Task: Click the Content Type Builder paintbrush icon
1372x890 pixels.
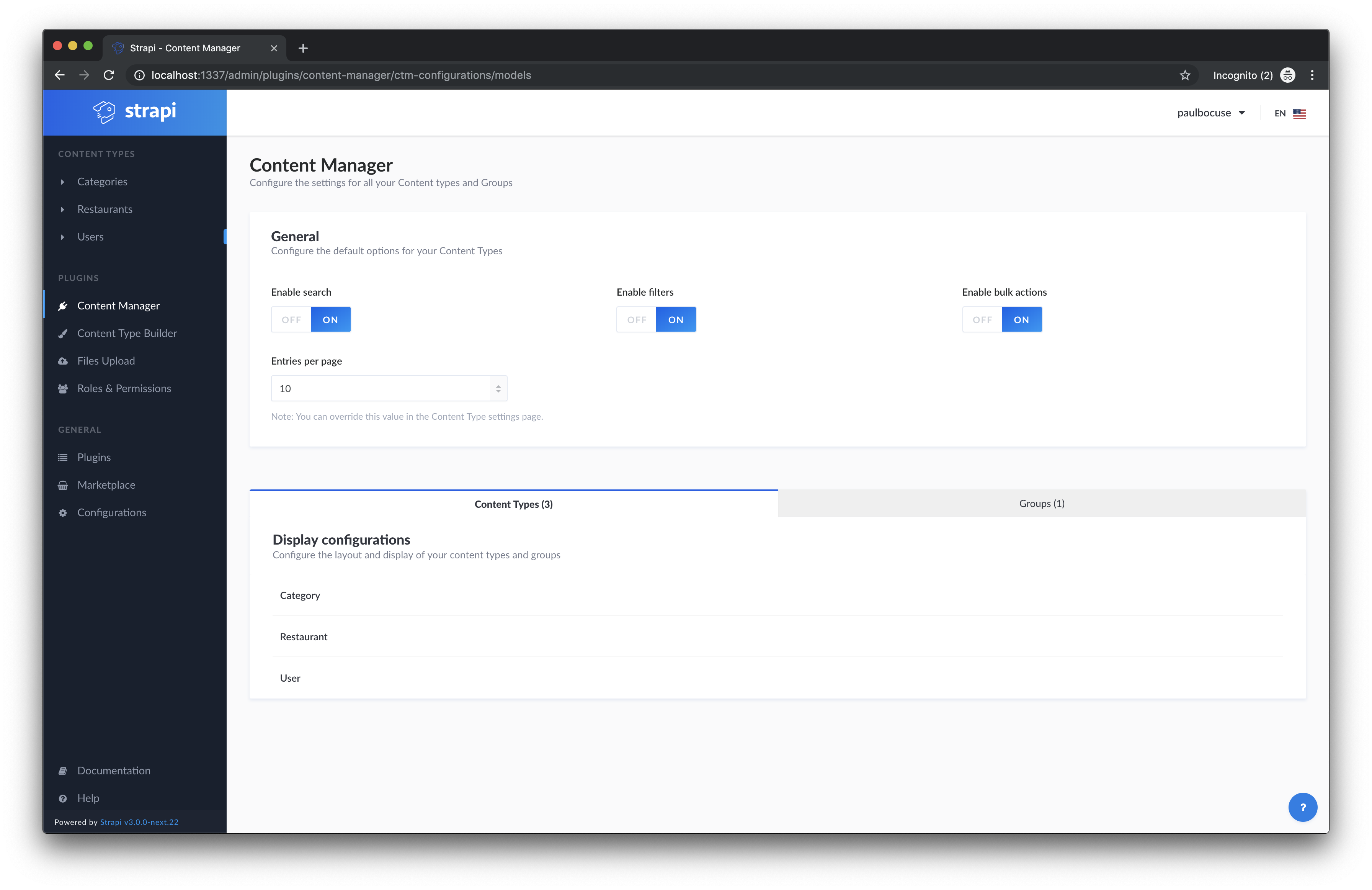Action: 63,334
